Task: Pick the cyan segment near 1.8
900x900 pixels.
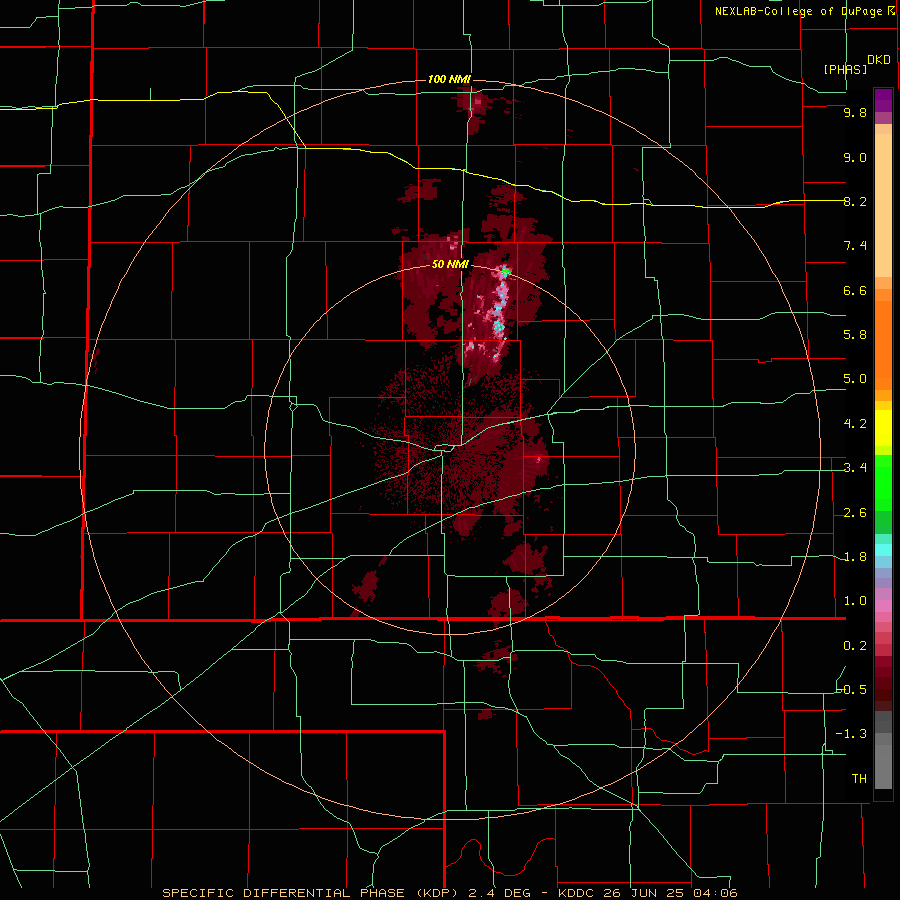Action: tap(883, 550)
